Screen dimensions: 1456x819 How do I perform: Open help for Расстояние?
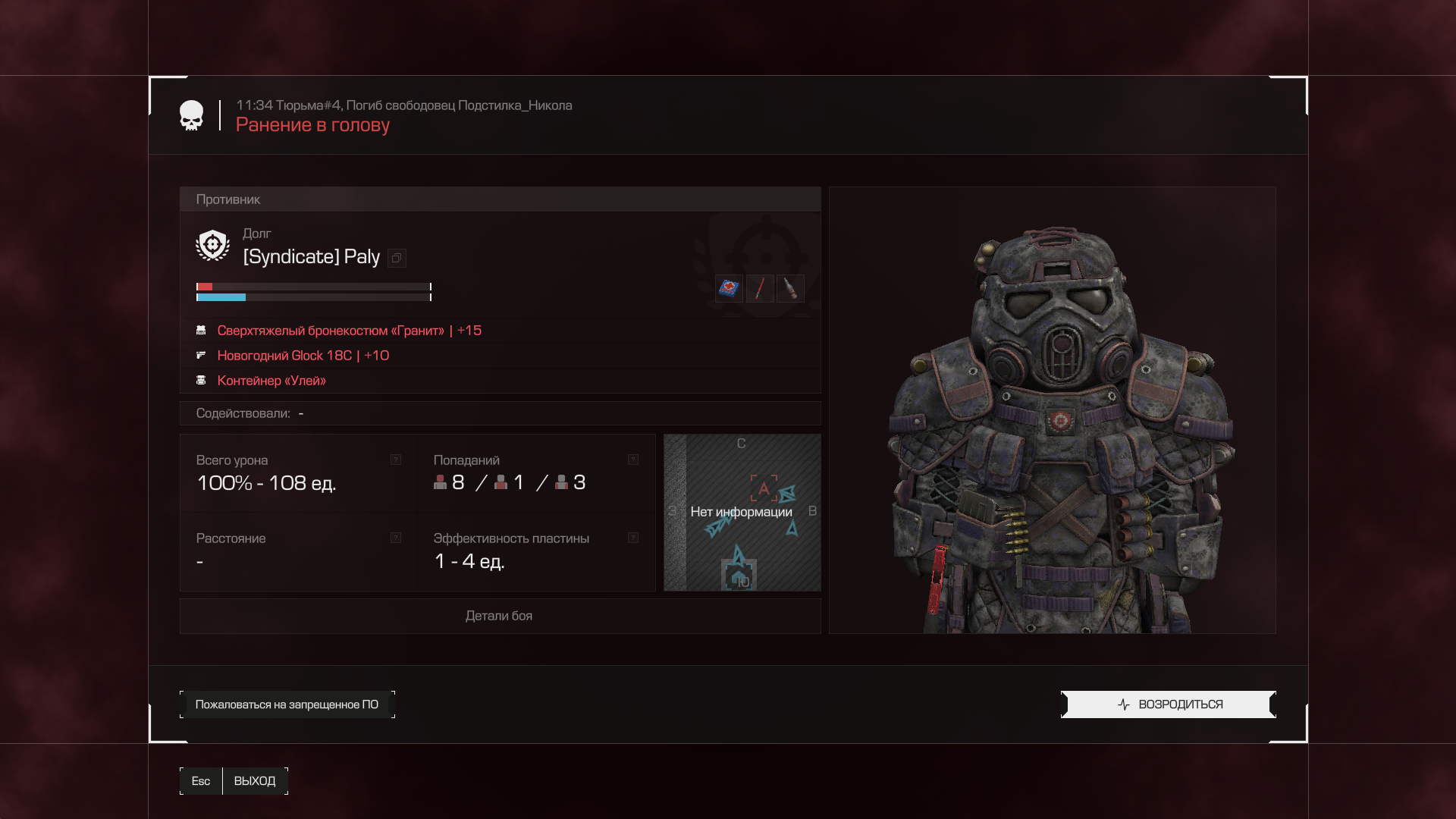396,538
